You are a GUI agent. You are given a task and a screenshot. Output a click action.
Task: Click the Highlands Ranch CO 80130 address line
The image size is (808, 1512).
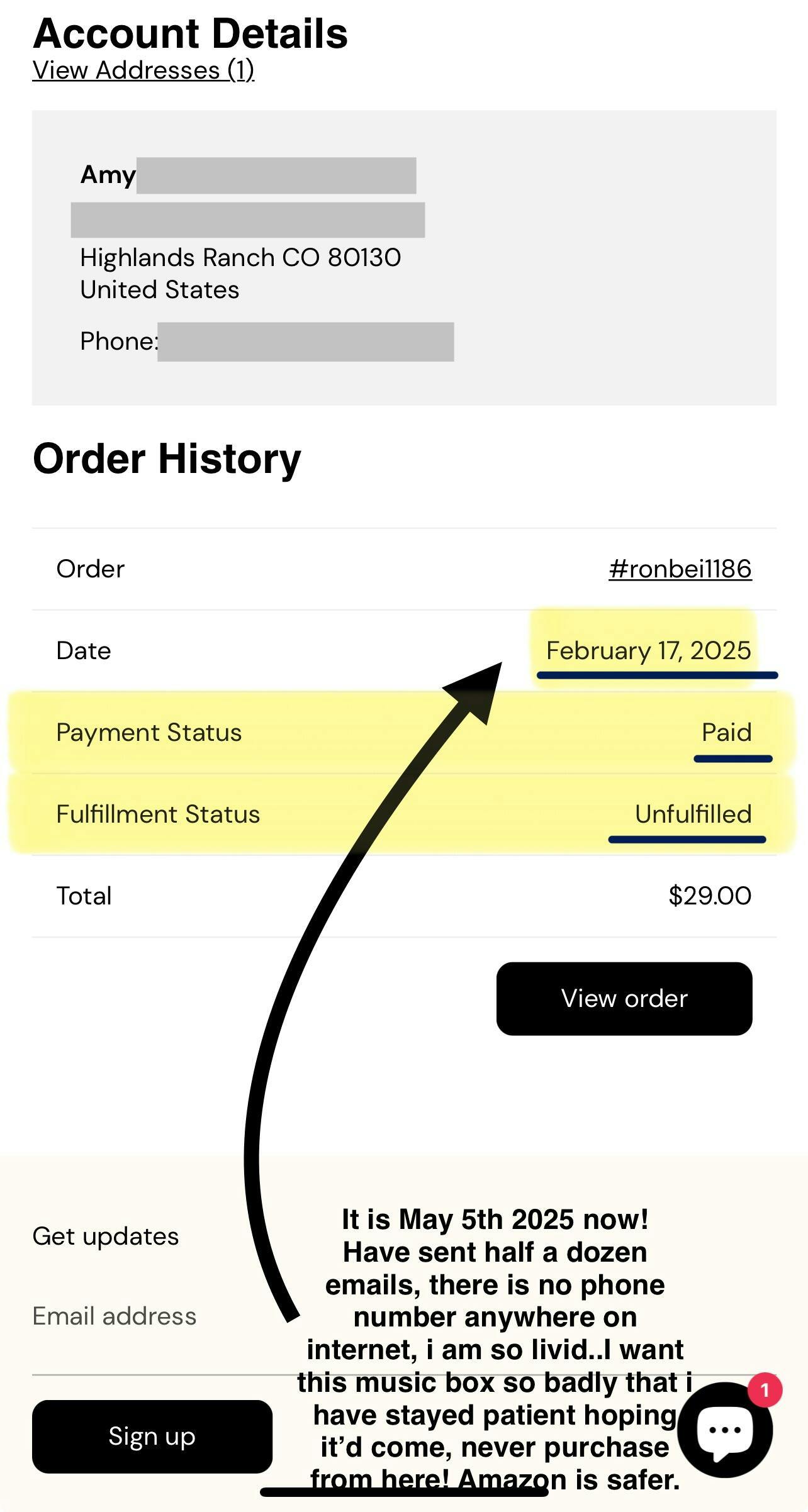click(240, 257)
